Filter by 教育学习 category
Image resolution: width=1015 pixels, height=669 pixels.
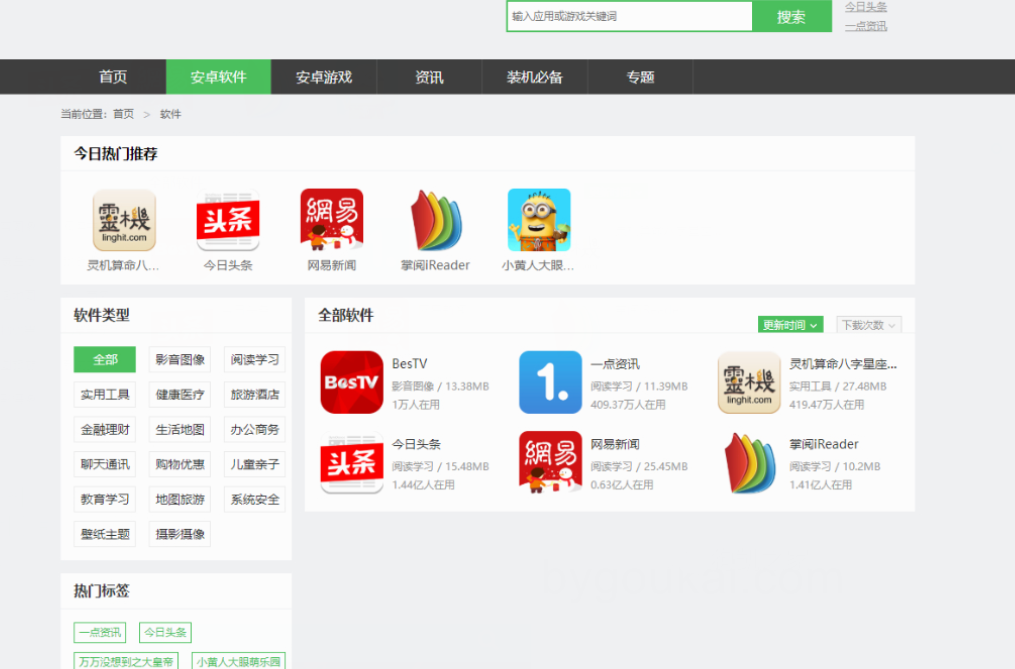pos(105,499)
